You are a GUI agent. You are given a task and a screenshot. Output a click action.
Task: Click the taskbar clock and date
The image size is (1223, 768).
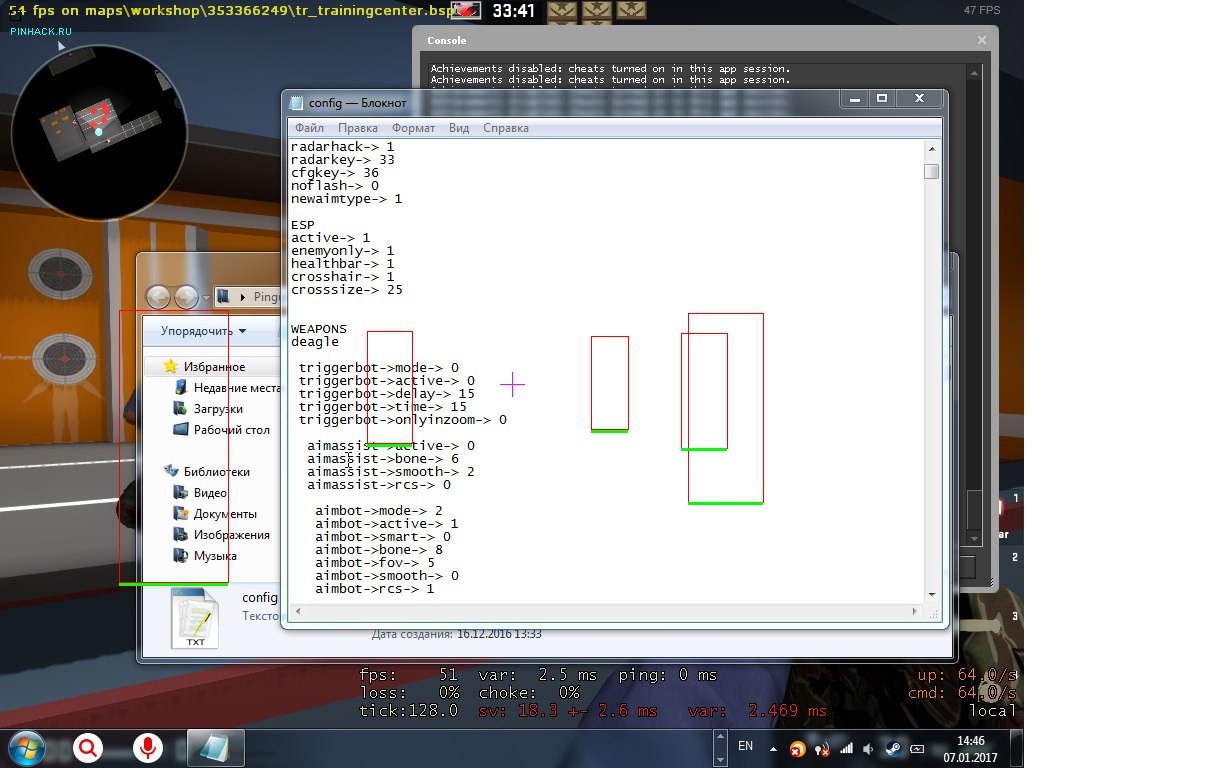970,748
